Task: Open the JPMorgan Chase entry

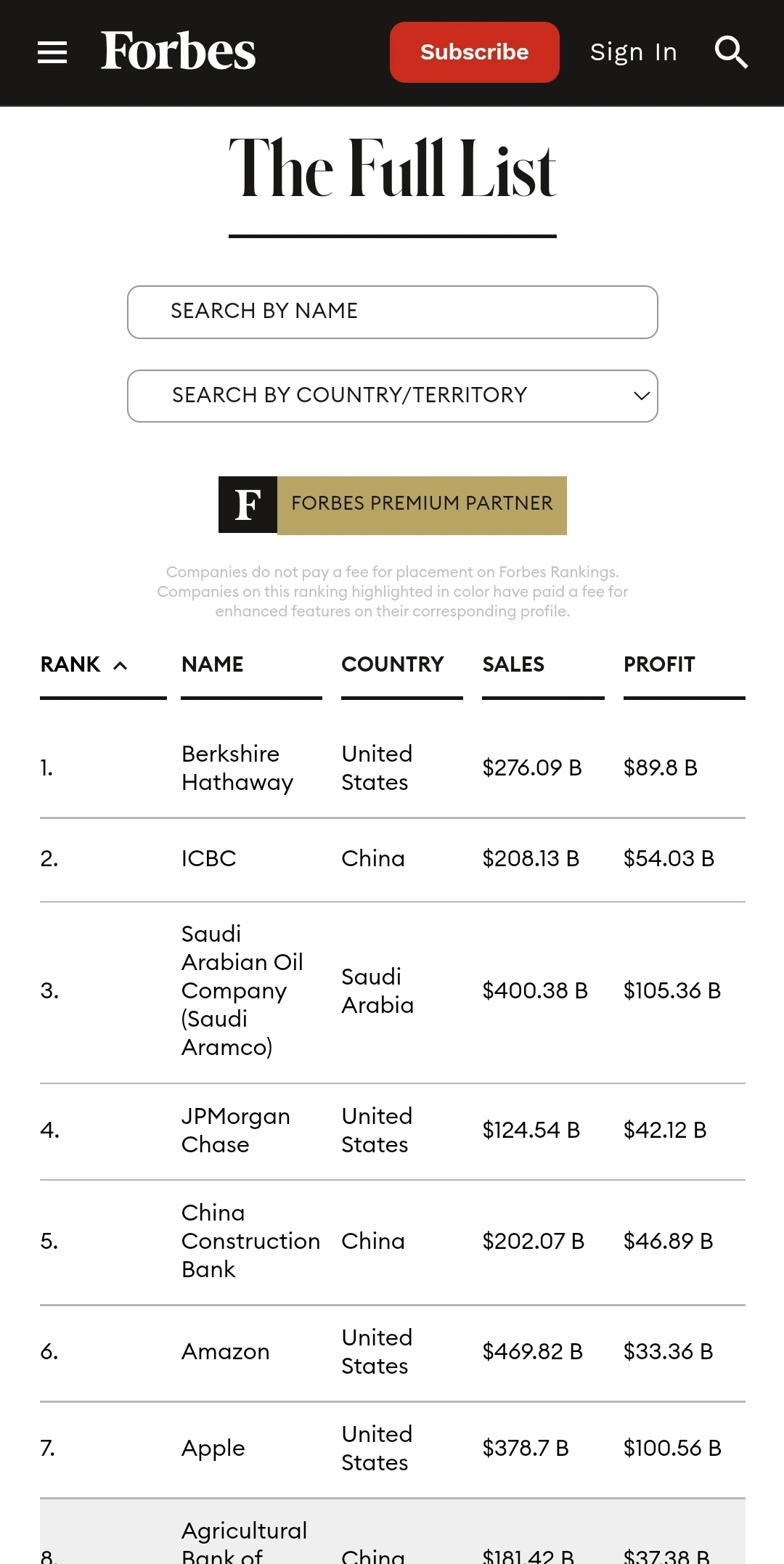Action: [235, 1130]
